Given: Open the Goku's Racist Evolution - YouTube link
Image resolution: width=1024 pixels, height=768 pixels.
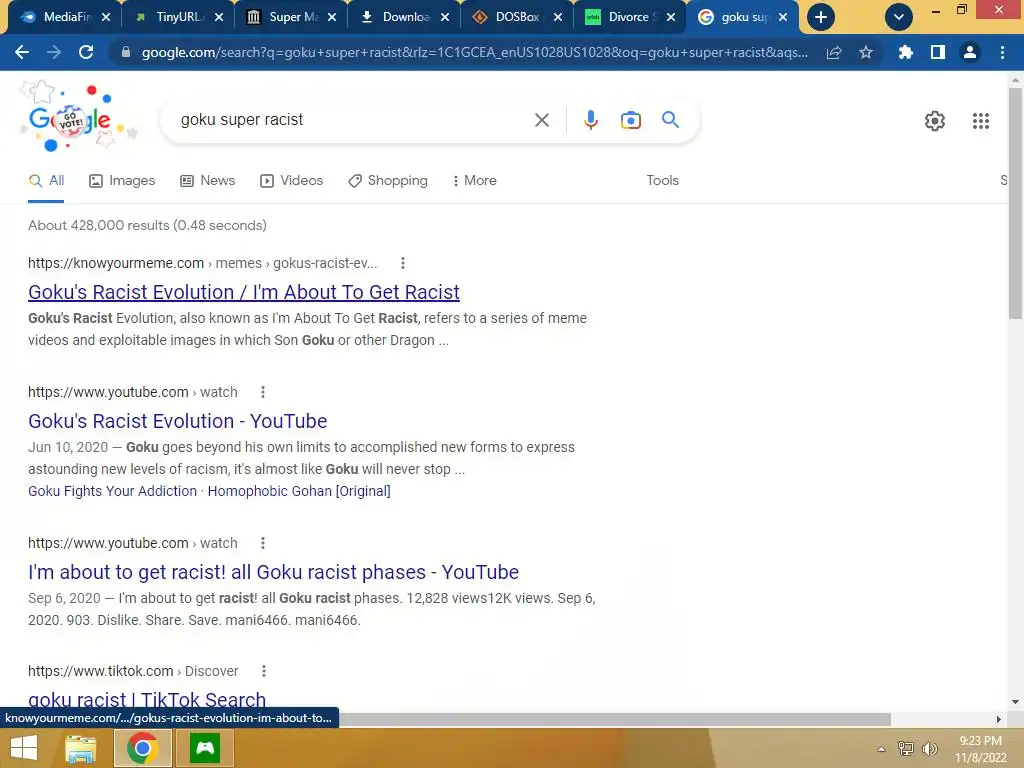Looking at the screenshot, I should [x=178, y=421].
